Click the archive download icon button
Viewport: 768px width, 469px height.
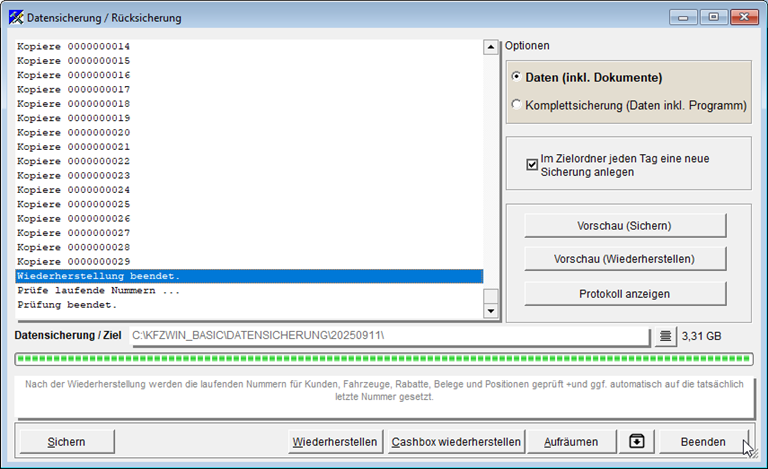[636, 442]
